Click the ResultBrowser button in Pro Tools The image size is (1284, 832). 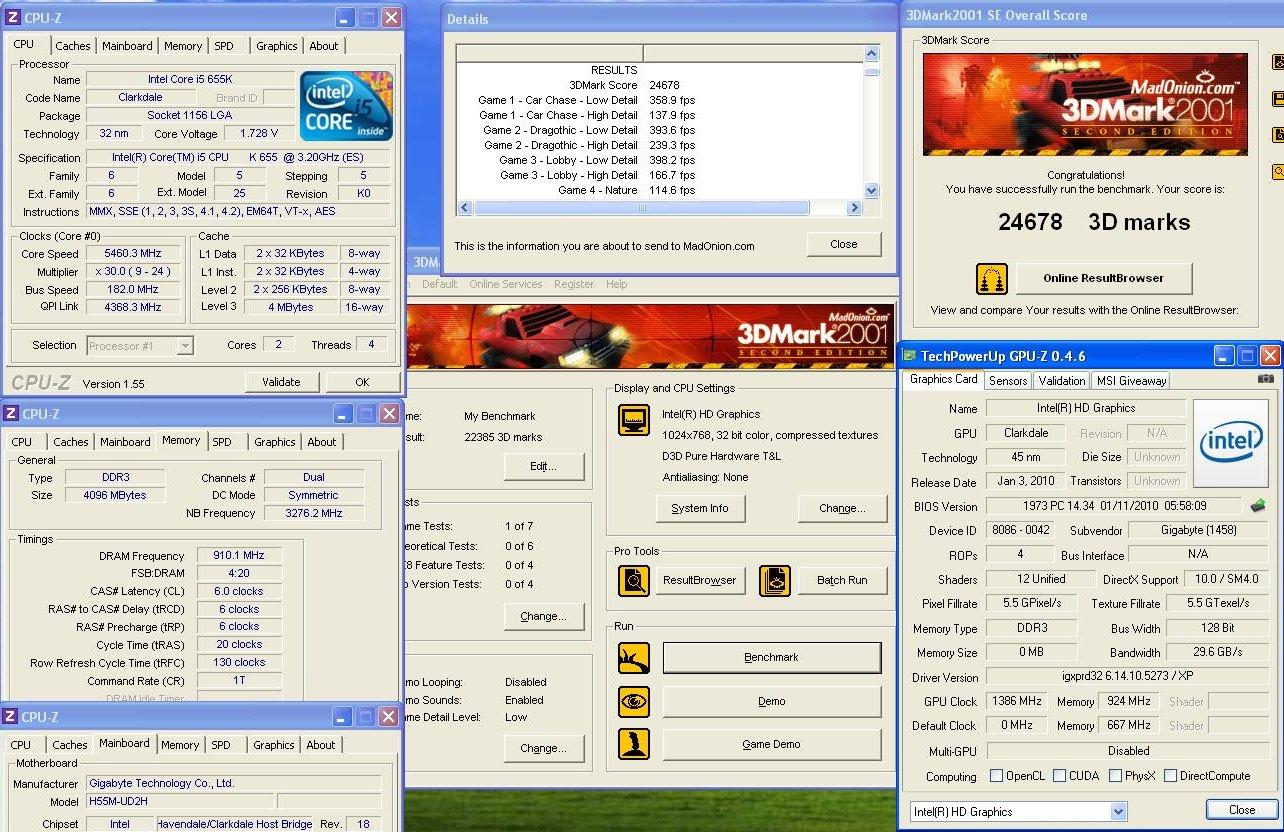pos(700,580)
